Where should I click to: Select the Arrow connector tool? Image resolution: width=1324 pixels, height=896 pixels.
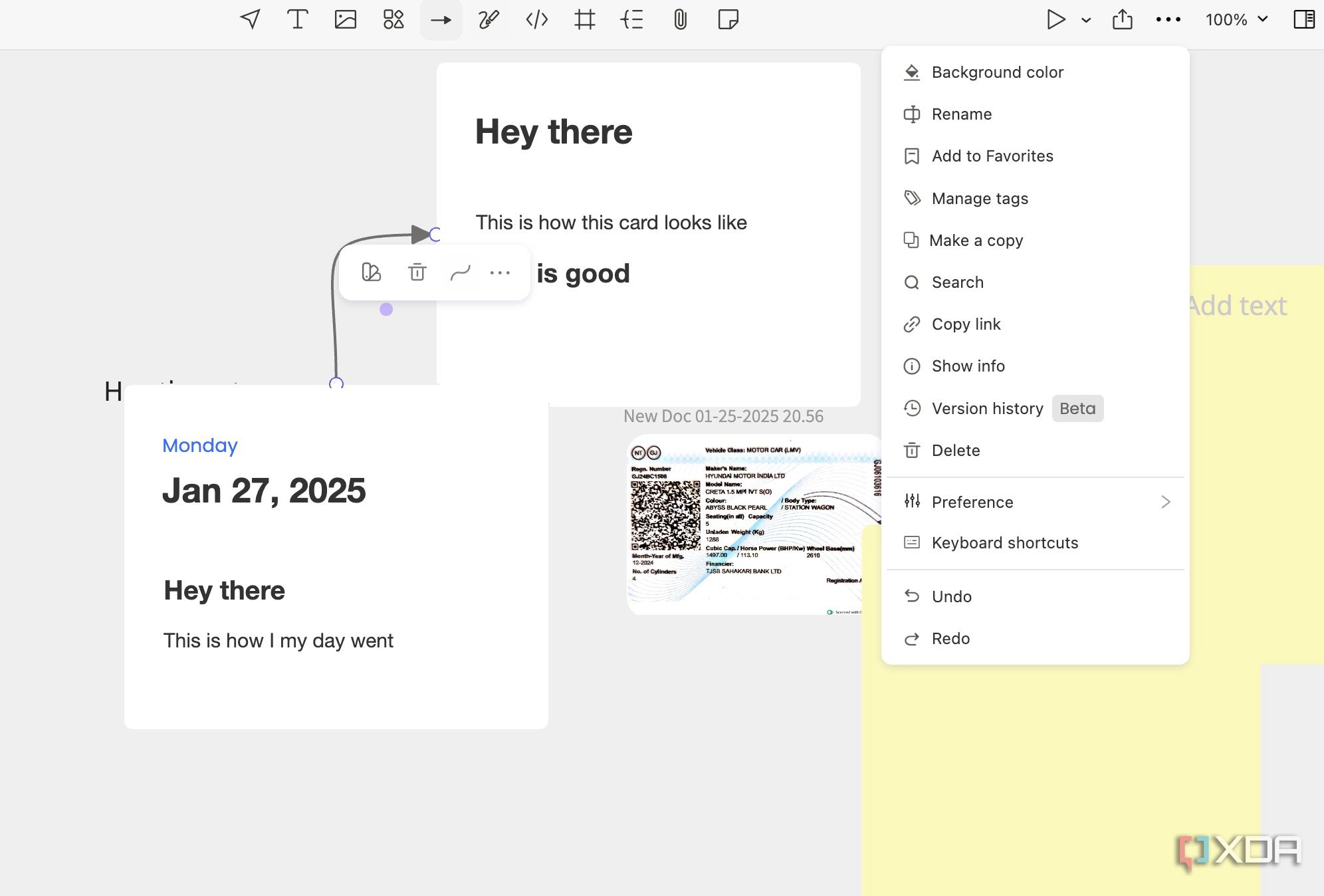point(441,20)
